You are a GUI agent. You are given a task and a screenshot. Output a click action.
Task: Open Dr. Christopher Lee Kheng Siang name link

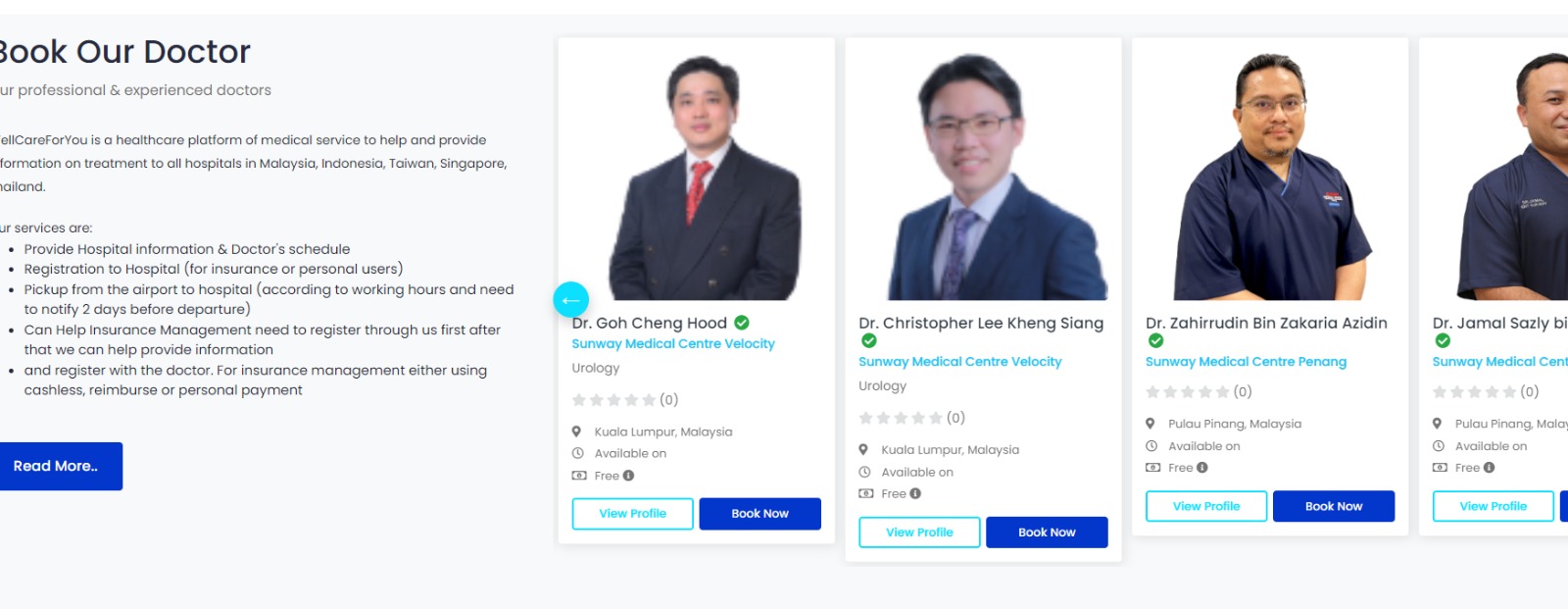point(981,323)
